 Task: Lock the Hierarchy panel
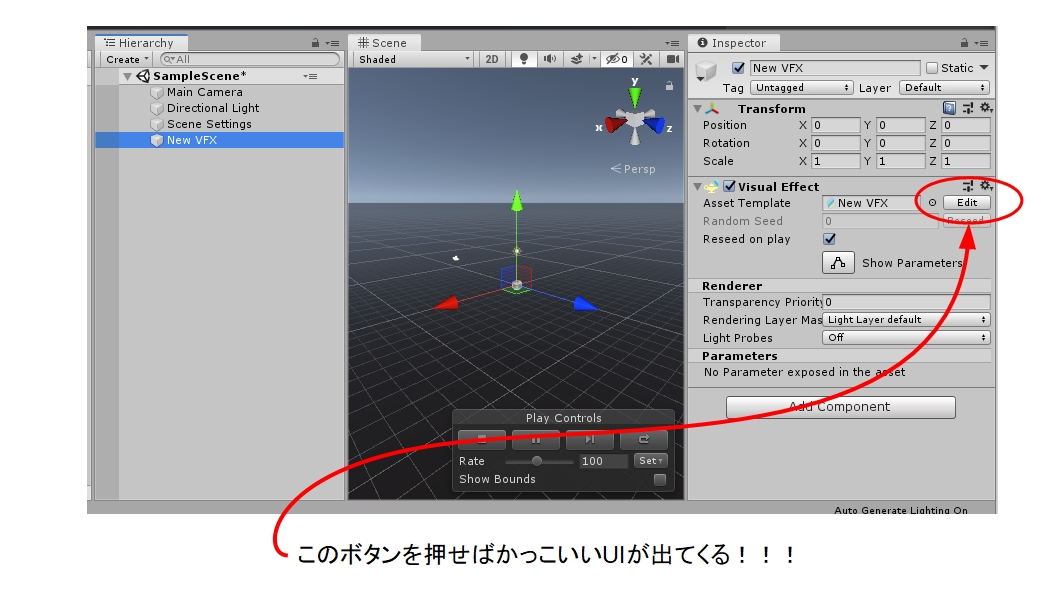[x=315, y=43]
